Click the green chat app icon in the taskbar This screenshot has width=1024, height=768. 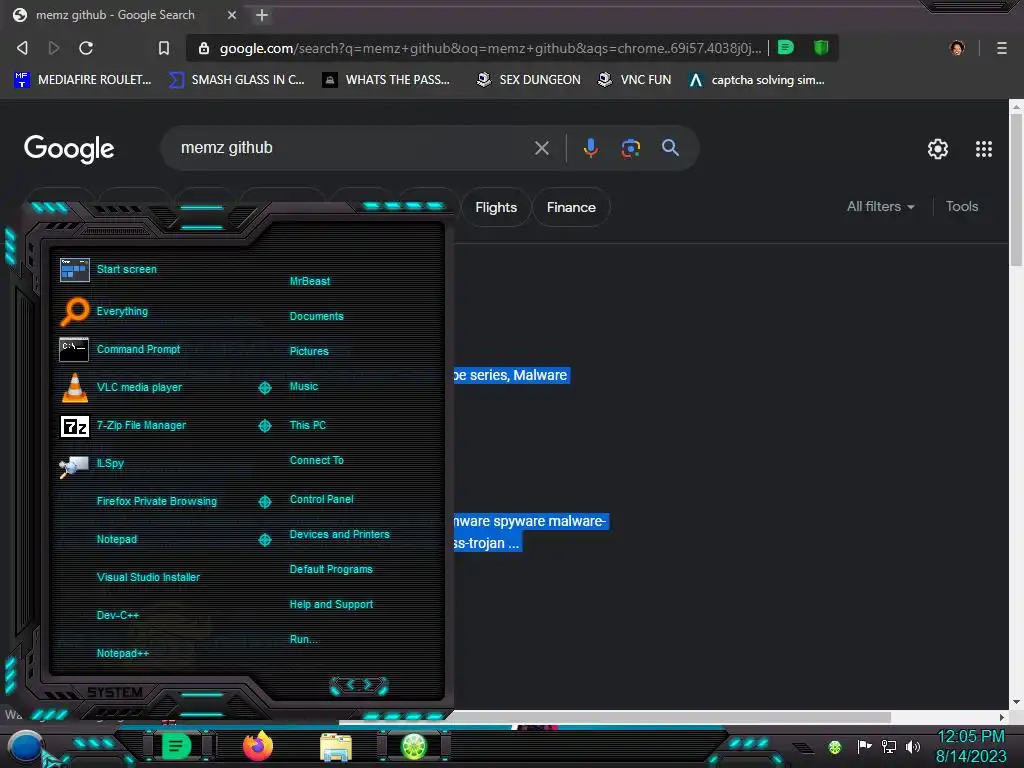(x=176, y=746)
